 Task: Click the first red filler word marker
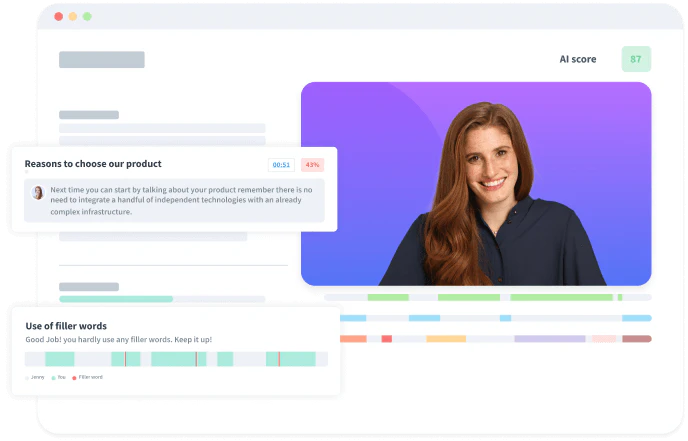pyautogui.click(x=125, y=359)
